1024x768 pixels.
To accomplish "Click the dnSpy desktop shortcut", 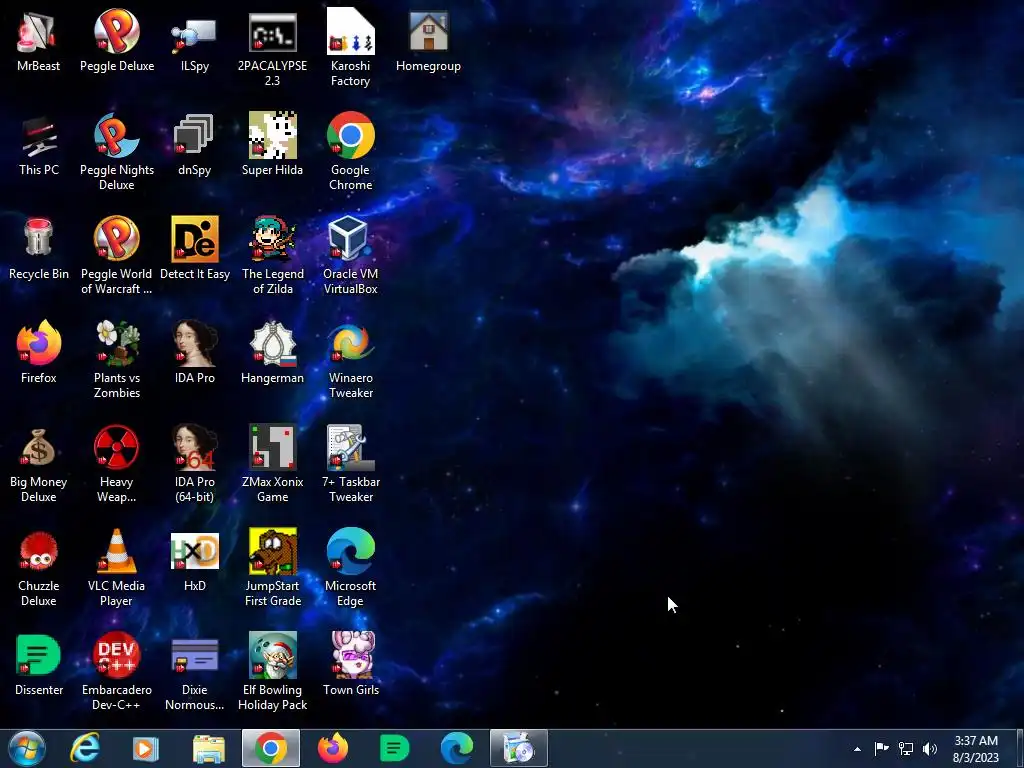I will coord(195,144).
